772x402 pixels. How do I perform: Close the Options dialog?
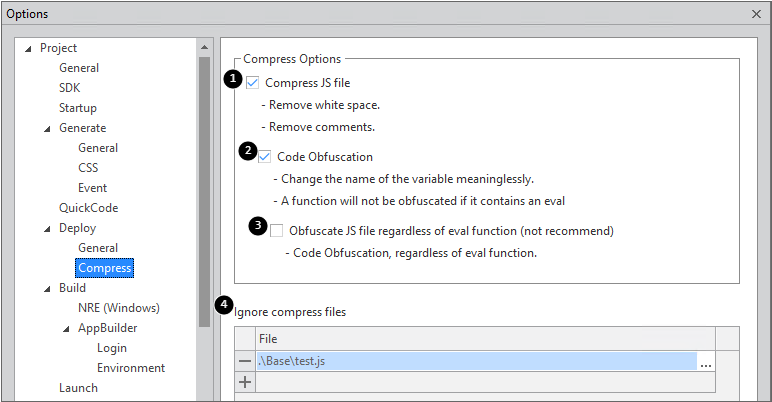(756, 13)
